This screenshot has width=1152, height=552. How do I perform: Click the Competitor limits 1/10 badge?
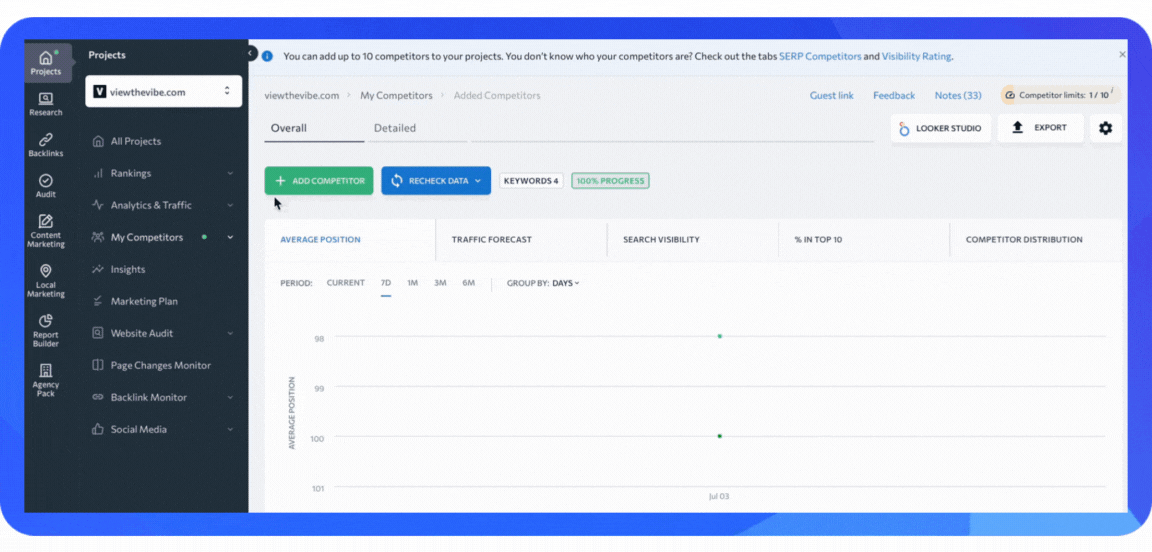point(1061,95)
